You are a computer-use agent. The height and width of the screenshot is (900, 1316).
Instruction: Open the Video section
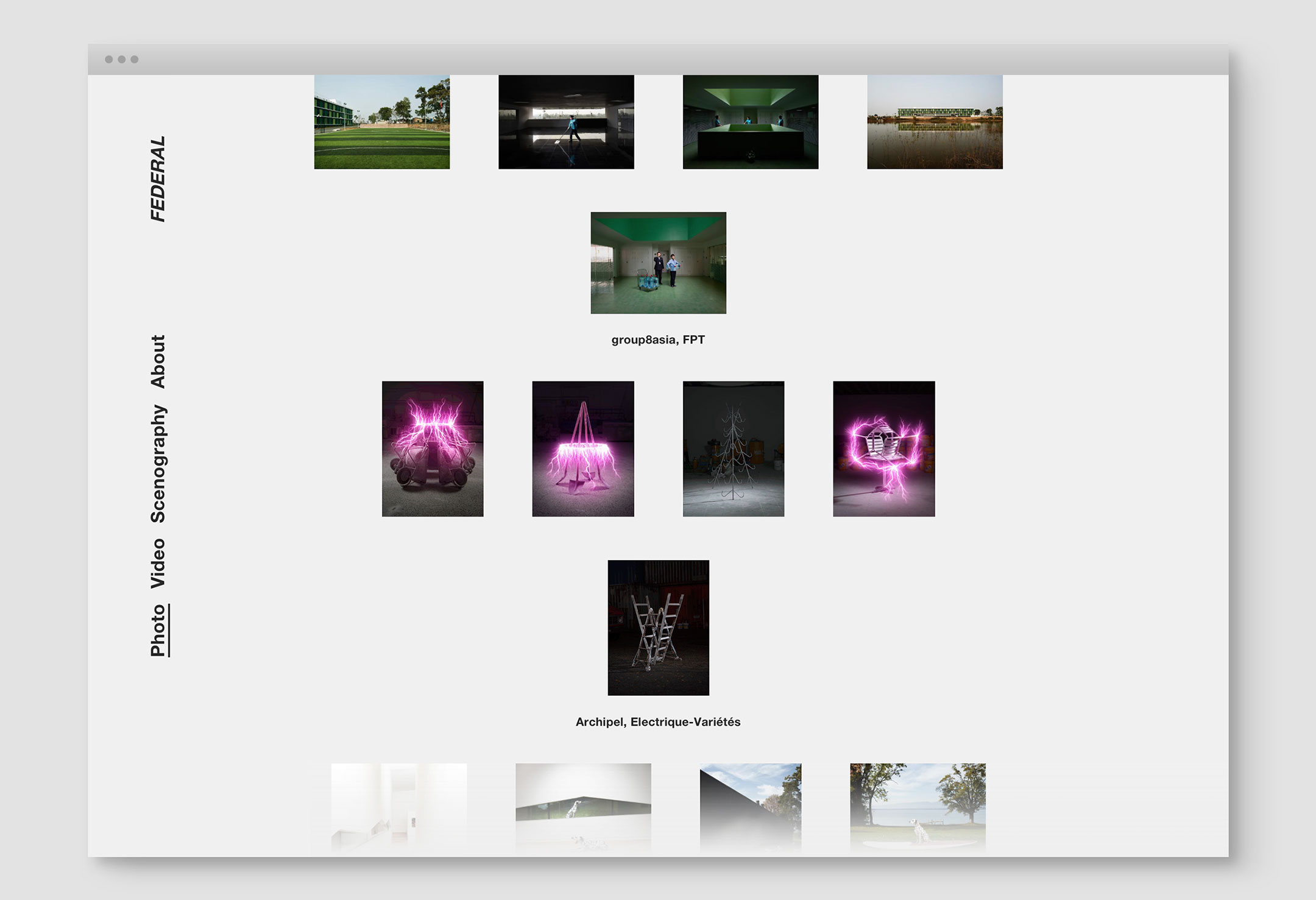coord(158,563)
